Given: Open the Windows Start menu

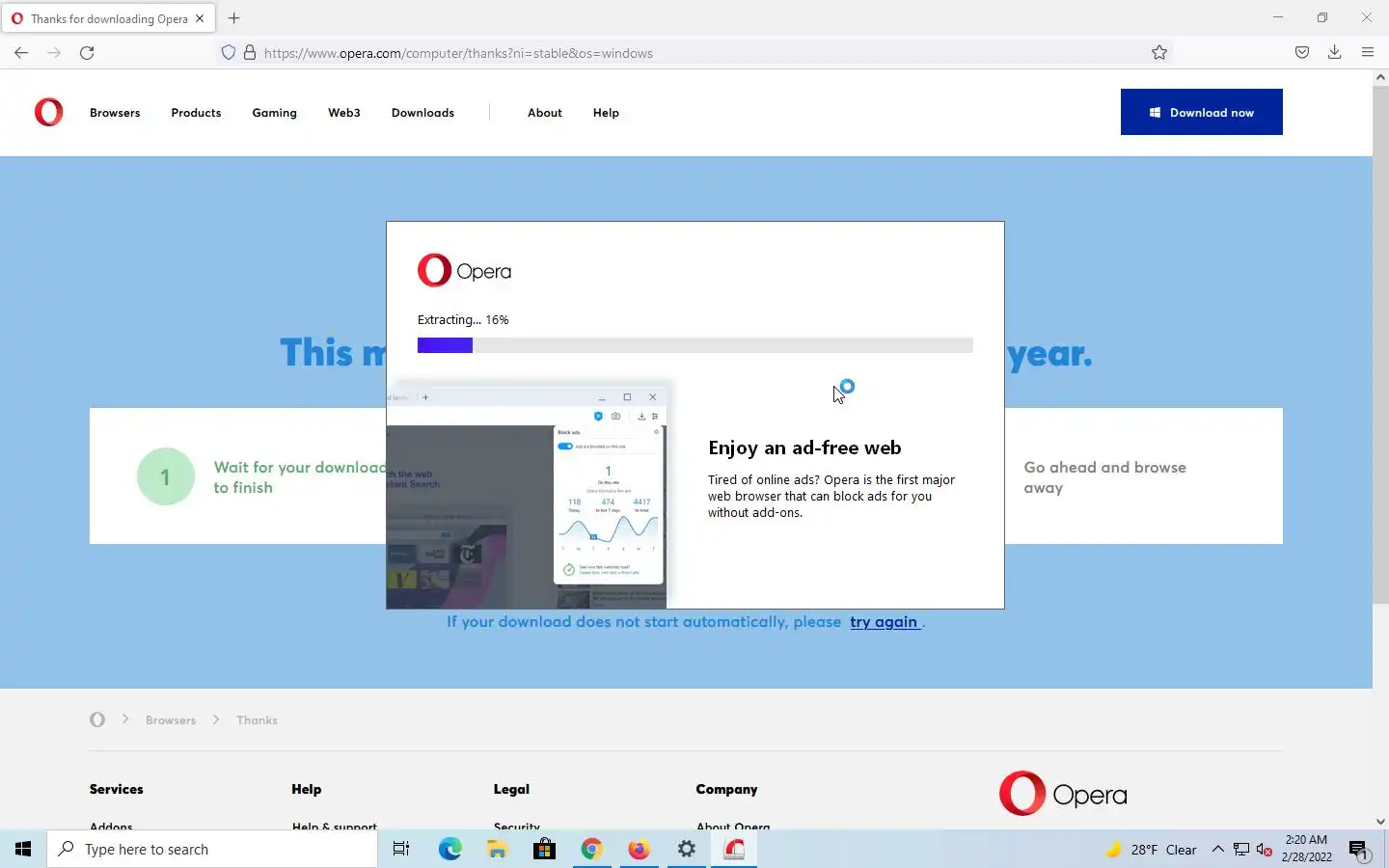Looking at the screenshot, I should coord(23,850).
